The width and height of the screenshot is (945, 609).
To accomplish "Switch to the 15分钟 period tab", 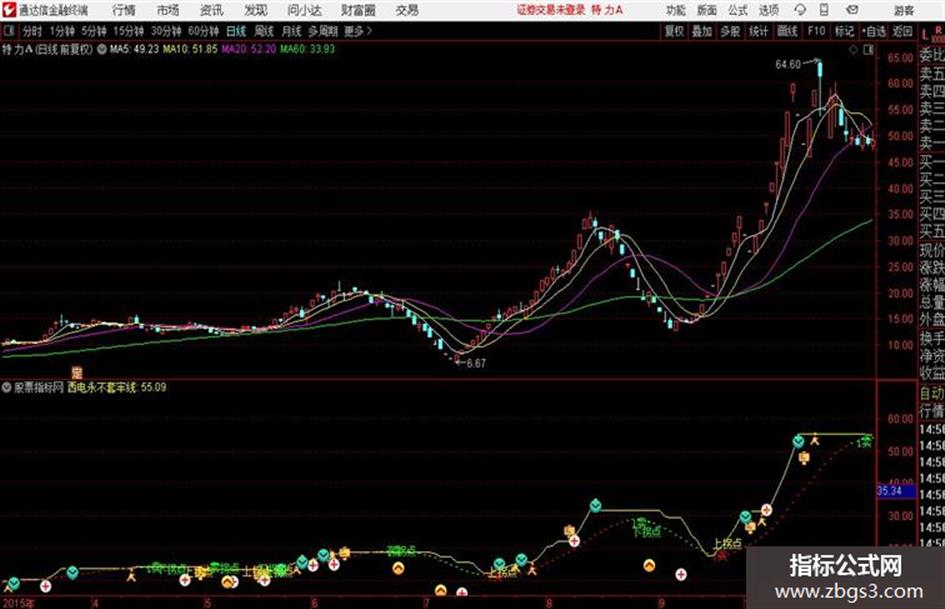I will click(128, 31).
